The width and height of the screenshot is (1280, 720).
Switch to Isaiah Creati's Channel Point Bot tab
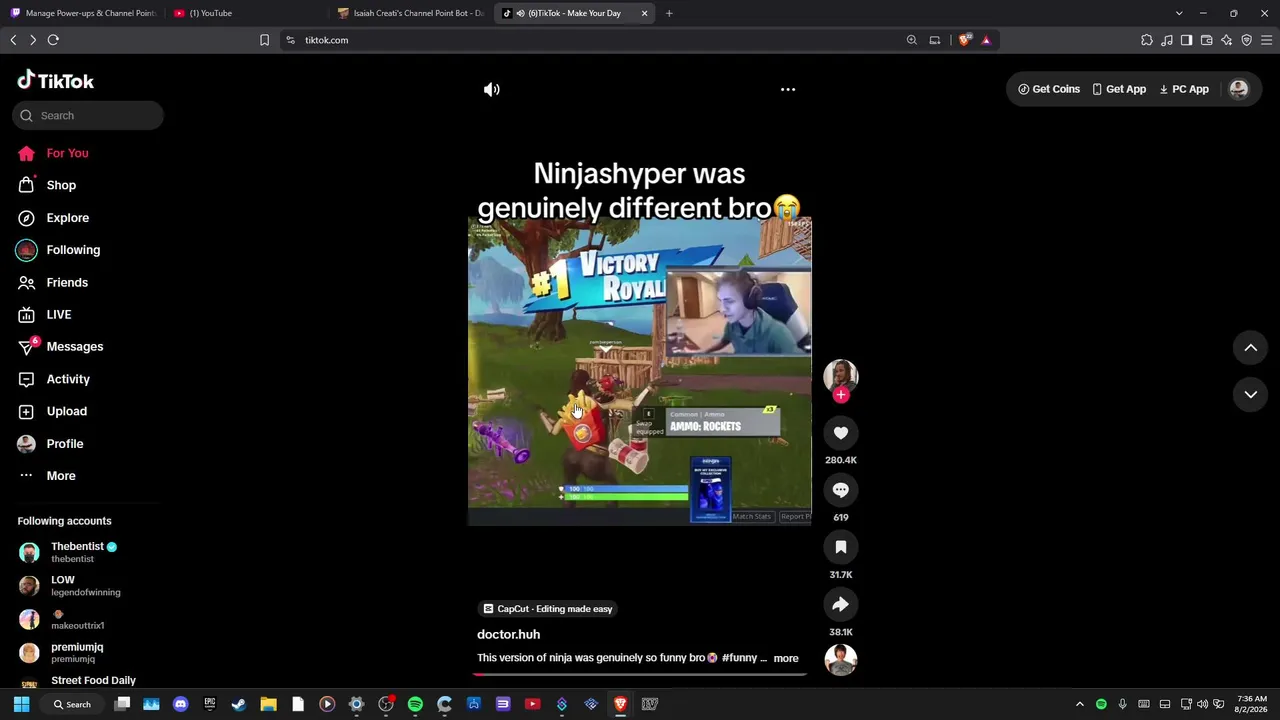tap(411, 13)
